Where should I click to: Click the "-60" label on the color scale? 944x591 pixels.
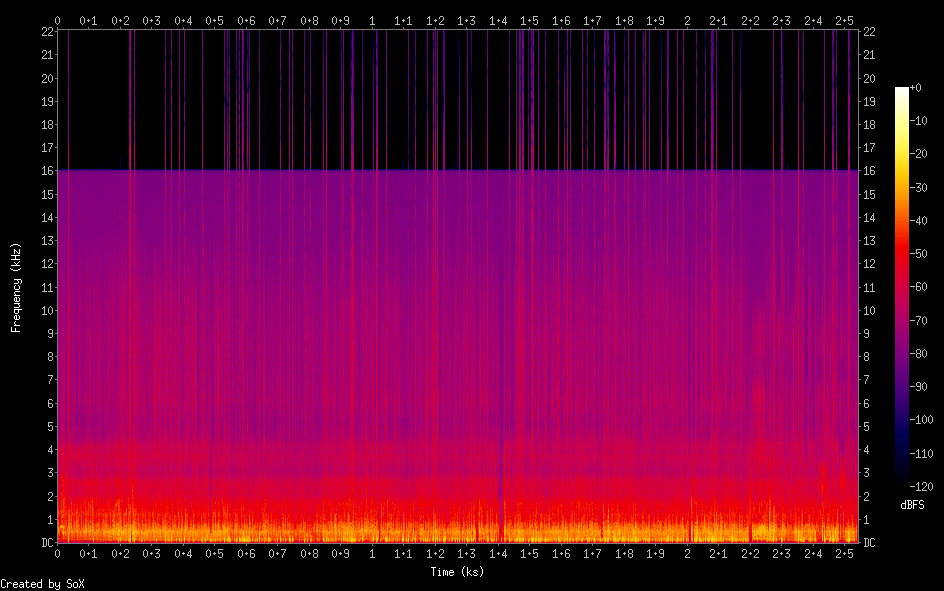[x=918, y=287]
